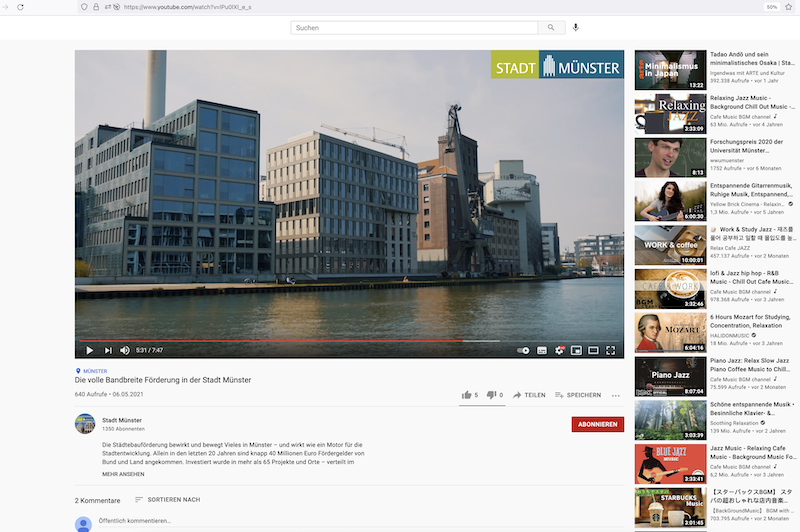
Task: Open the Mozart 6 Hours video thumbnail
Action: pyautogui.click(x=670, y=333)
